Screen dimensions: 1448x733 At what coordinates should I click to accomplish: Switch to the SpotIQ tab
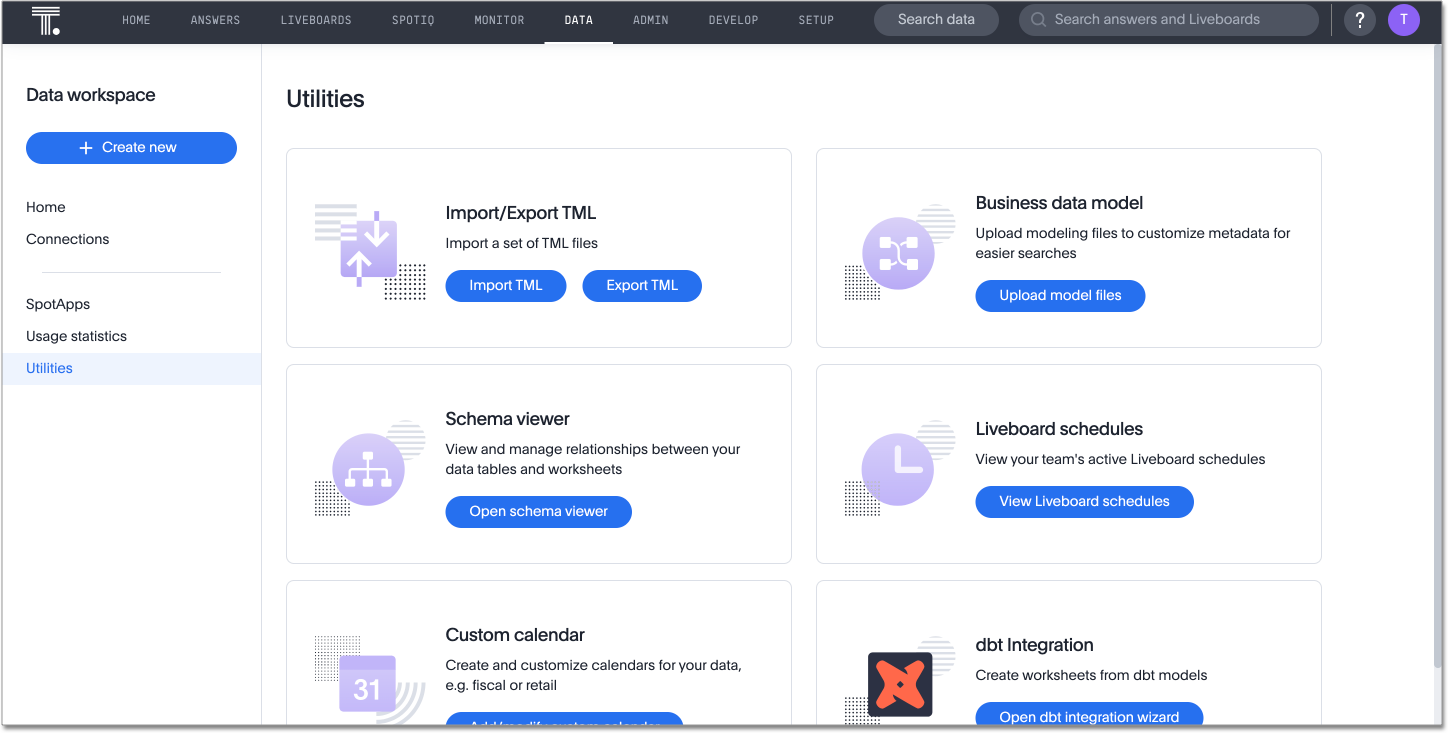tap(413, 20)
